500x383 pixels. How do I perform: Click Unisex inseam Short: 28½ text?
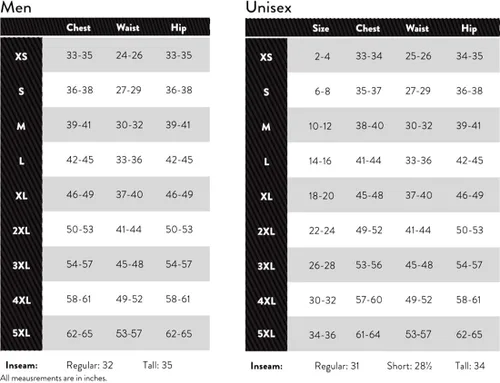[x=409, y=366]
